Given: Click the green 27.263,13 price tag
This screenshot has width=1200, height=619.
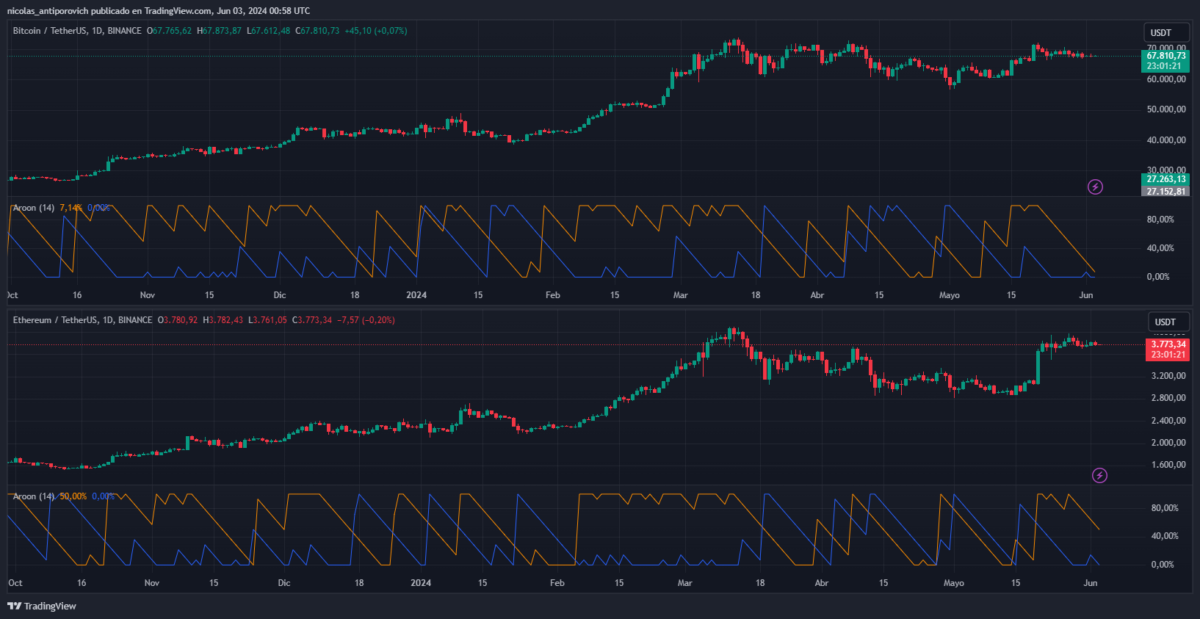Looking at the screenshot, I should [1166, 179].
